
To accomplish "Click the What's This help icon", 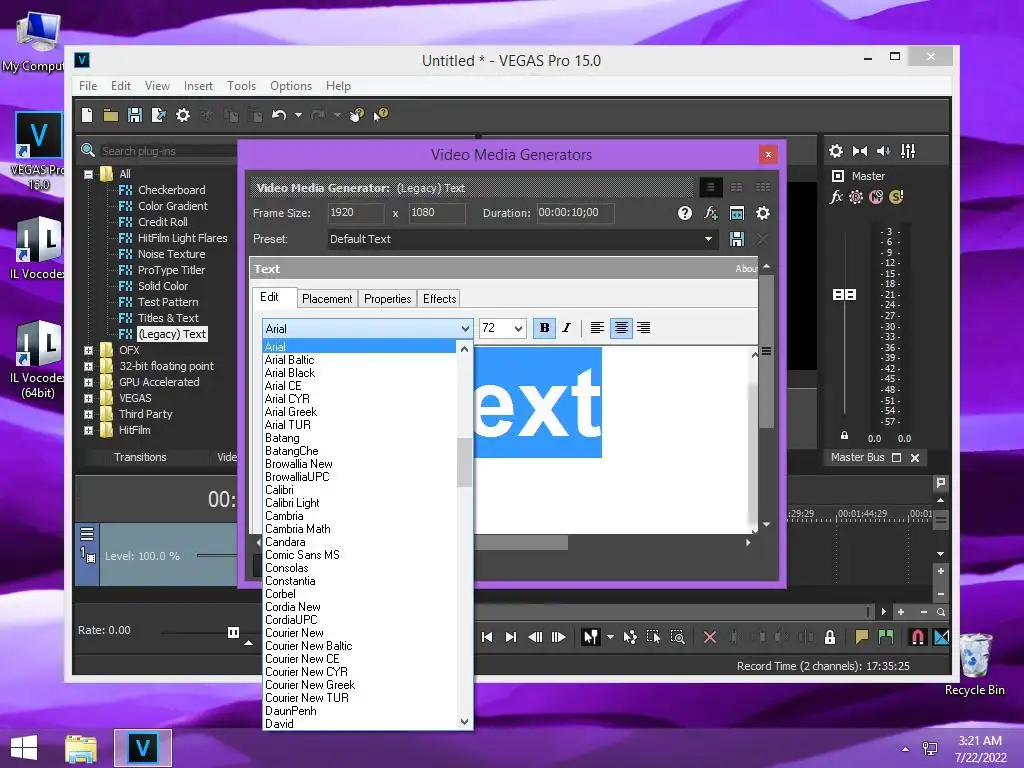I will click(381, 115).
